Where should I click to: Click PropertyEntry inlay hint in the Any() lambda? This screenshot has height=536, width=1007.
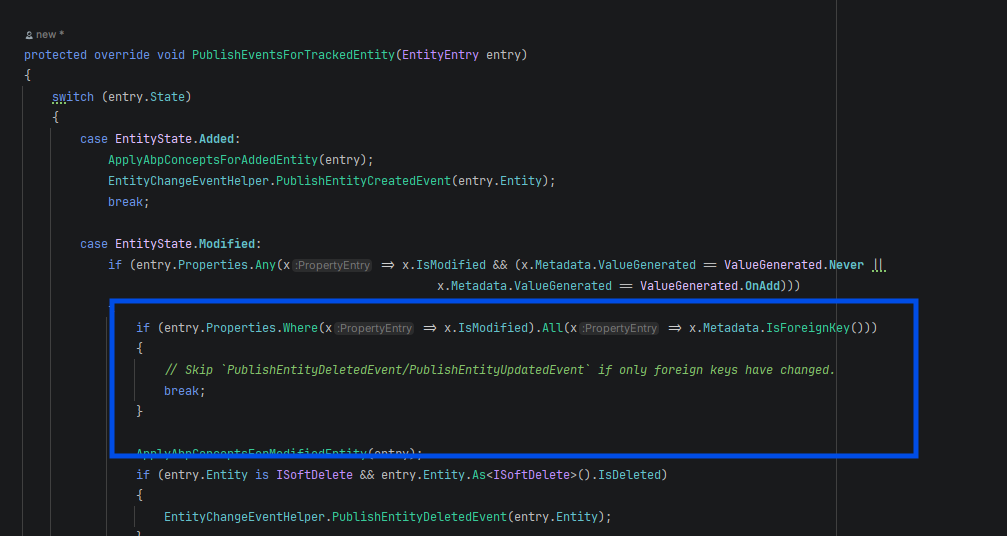(x=334, y=266)
